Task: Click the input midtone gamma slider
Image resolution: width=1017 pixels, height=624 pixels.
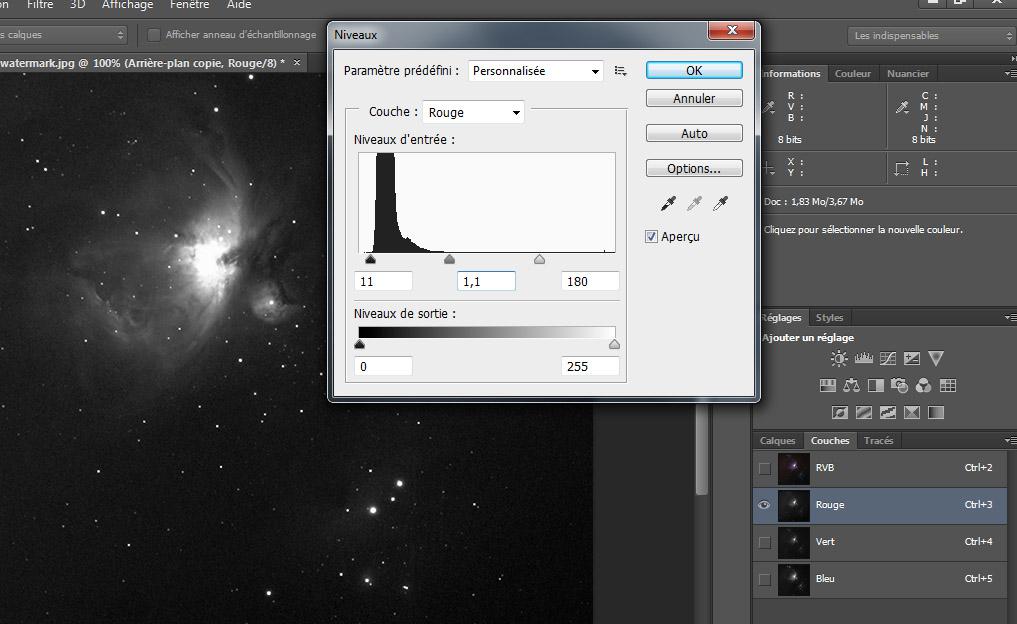Action: point(449,259)
